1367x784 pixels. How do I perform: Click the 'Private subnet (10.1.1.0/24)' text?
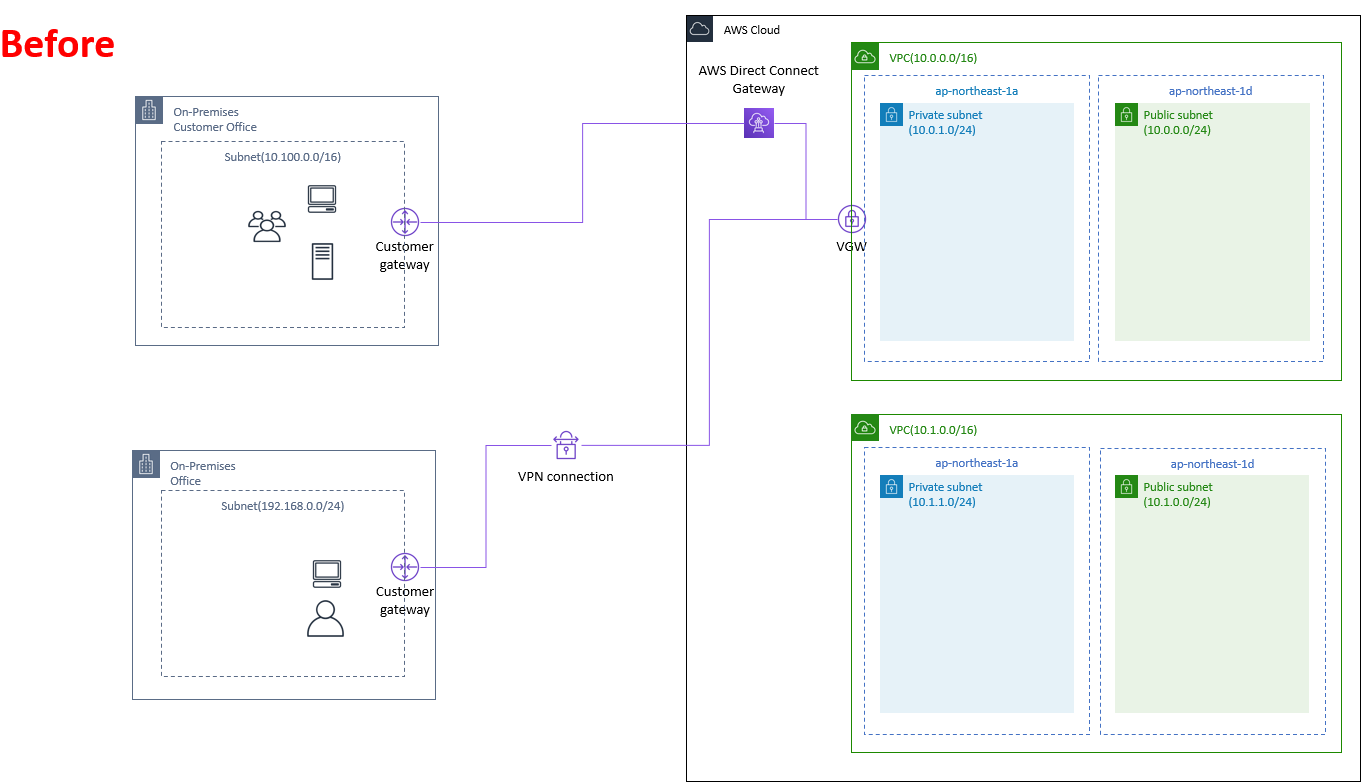[946, 495]
